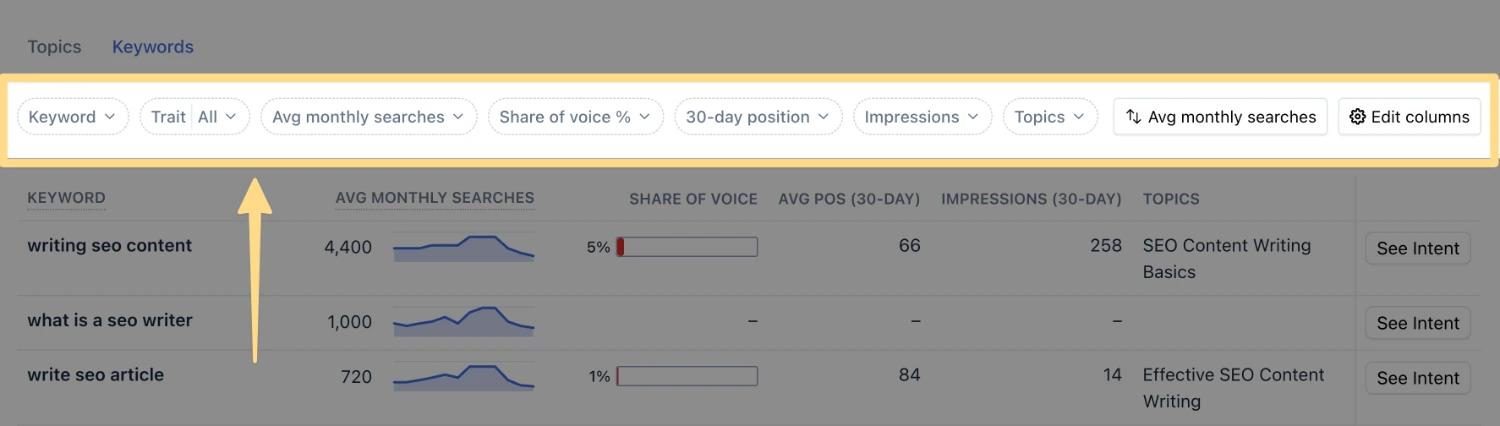Expand the Impressions filter dropdown
The width and height of the screenshot is (1500, 426).
point(921,117)
